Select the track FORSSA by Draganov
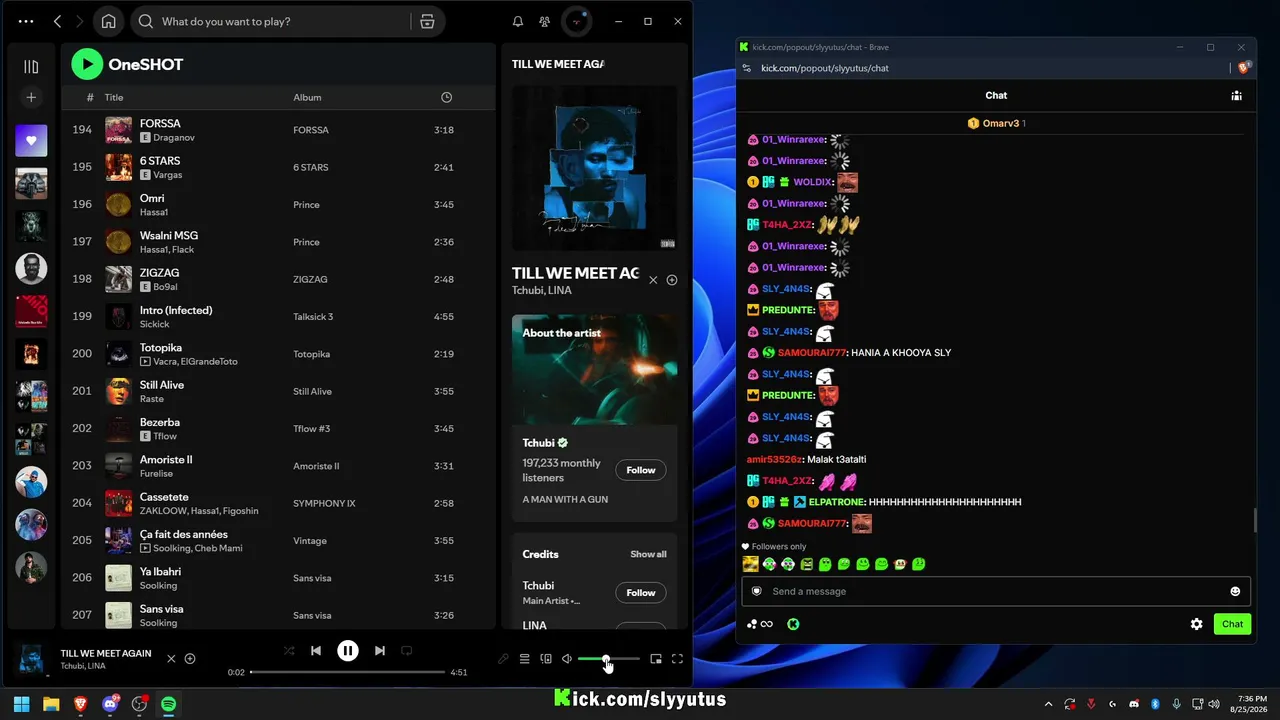 point(278,130)
